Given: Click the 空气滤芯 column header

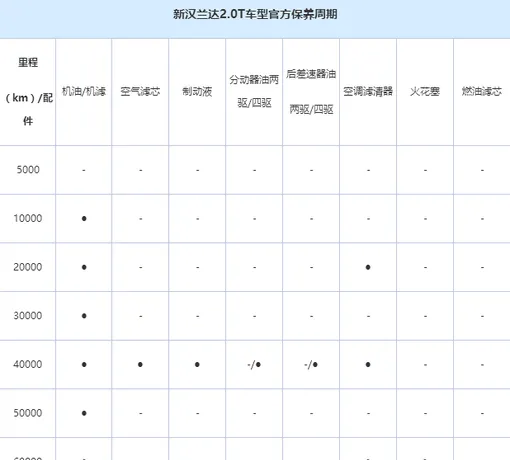Looking at the screenshot, I should click(140, 91).
